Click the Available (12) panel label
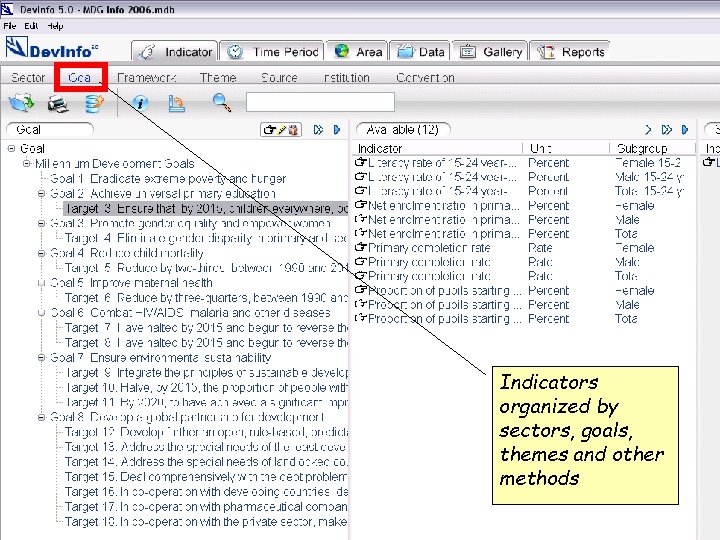This screenshot has height=540, width=720. point(403,130)
